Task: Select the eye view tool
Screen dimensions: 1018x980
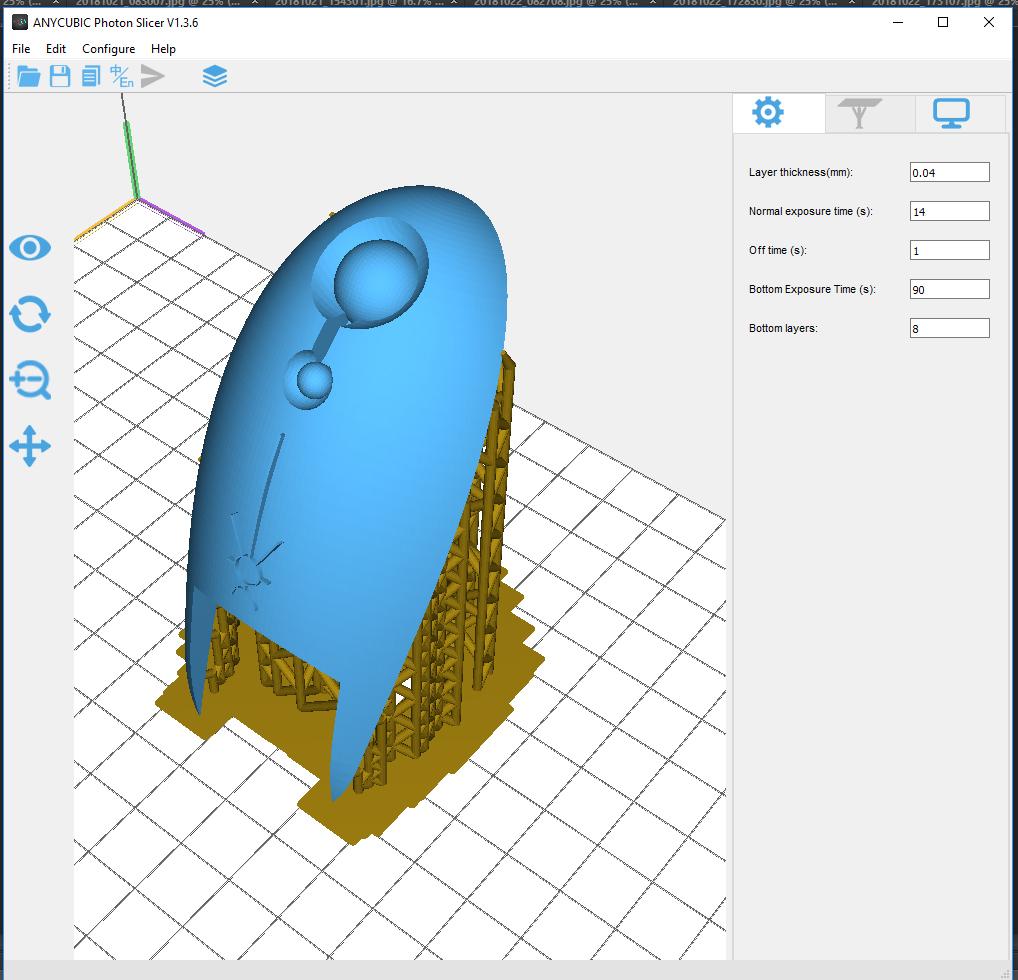Action: pyautogui.click(x=30, y=248)
